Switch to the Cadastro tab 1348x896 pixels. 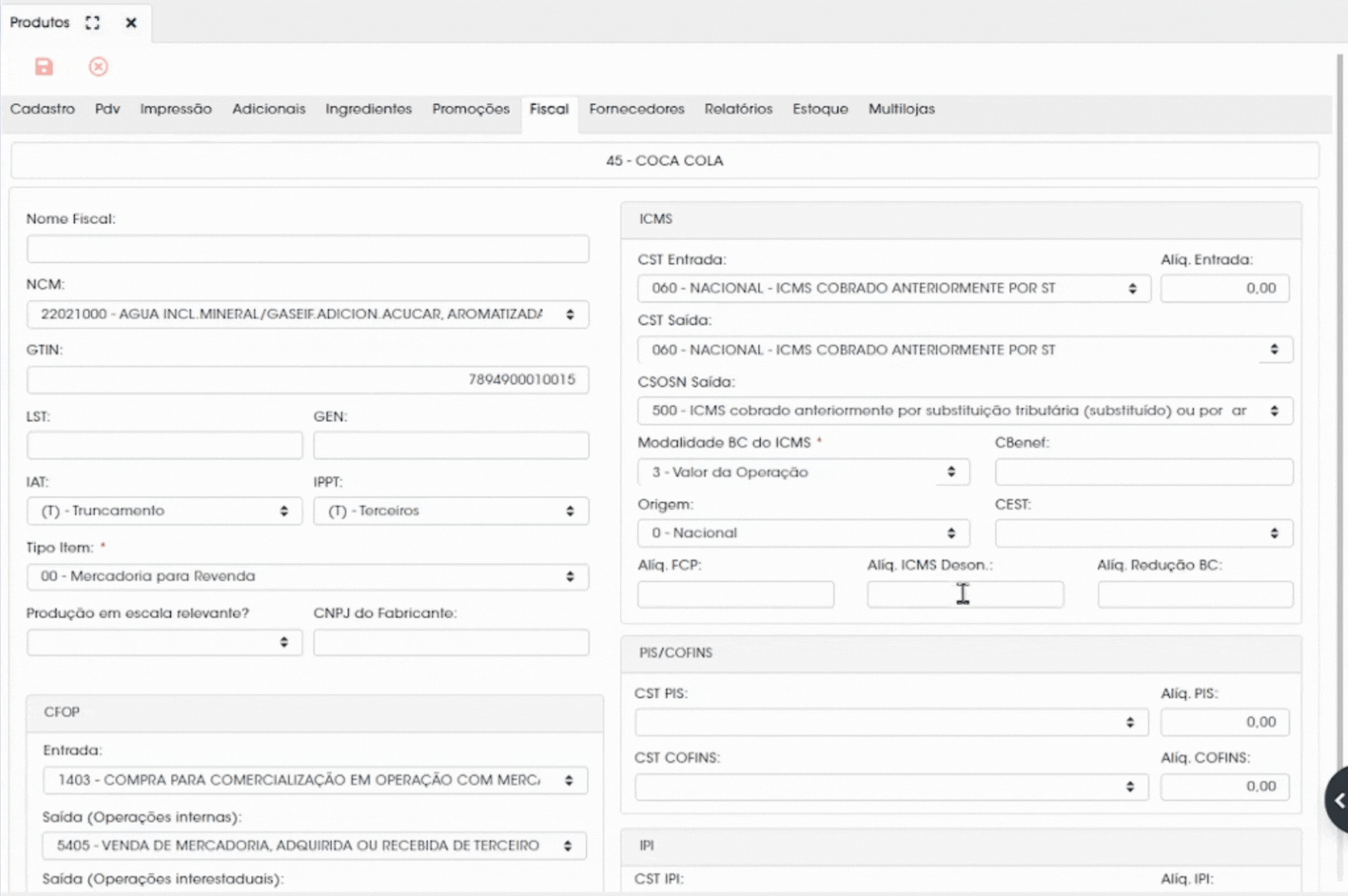tap(42, 109)
